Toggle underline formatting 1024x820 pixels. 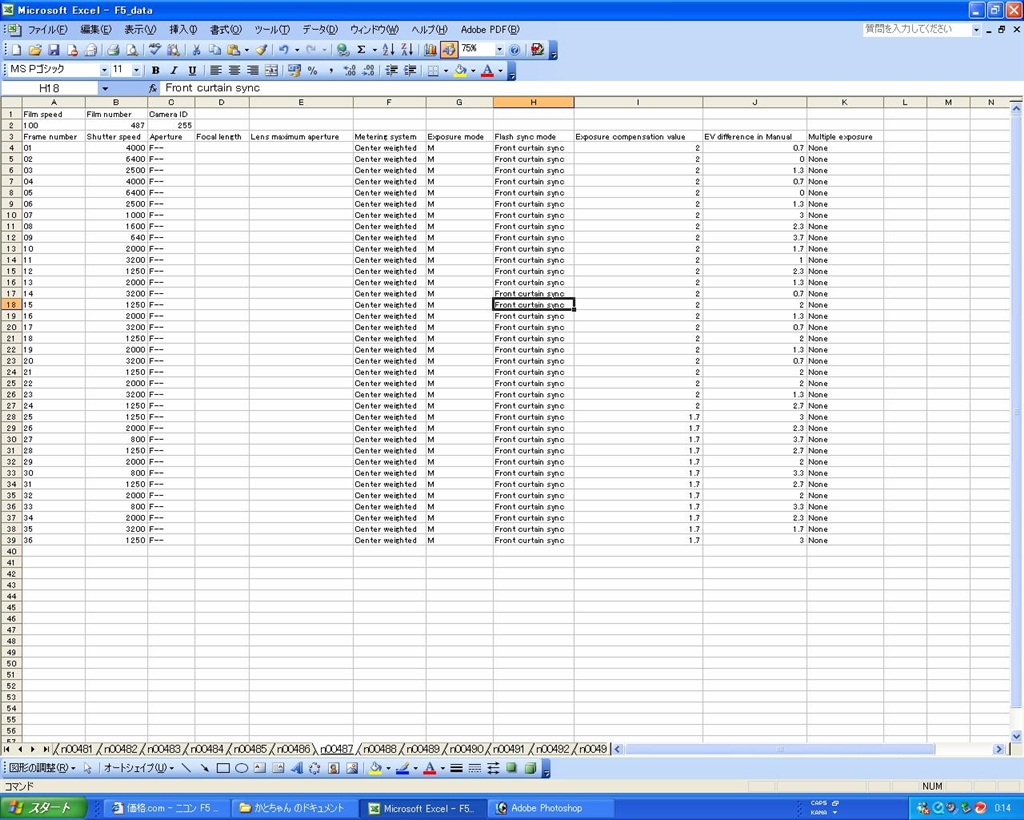coord(192,71)
